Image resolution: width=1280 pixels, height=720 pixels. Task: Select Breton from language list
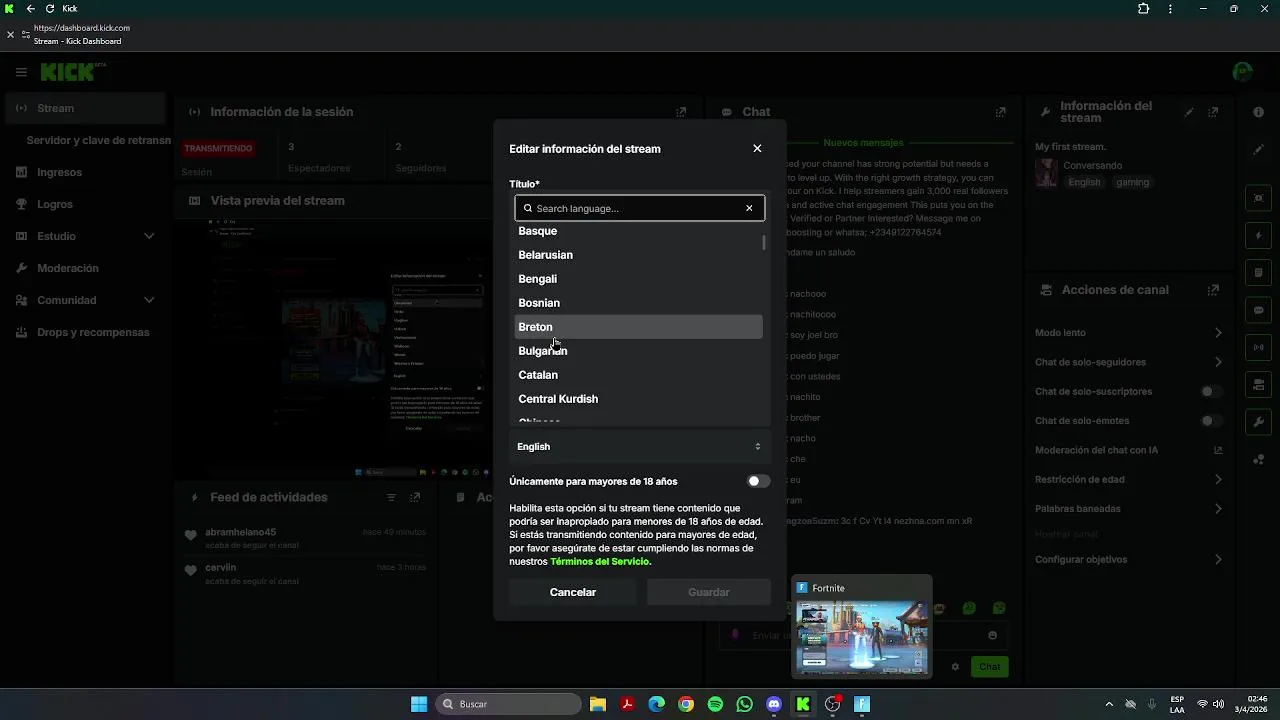(638, 327)
